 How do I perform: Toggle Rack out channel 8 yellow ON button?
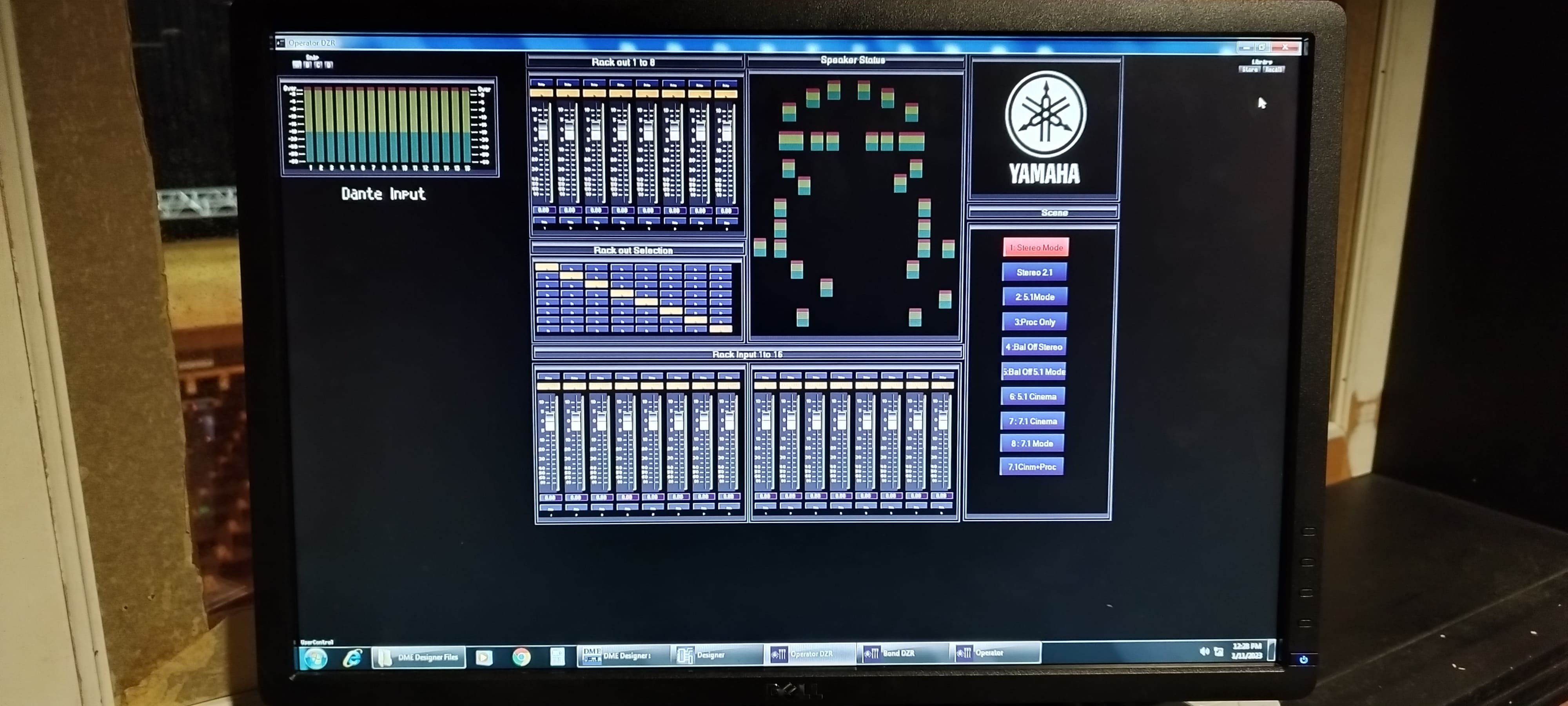(726, 95)
